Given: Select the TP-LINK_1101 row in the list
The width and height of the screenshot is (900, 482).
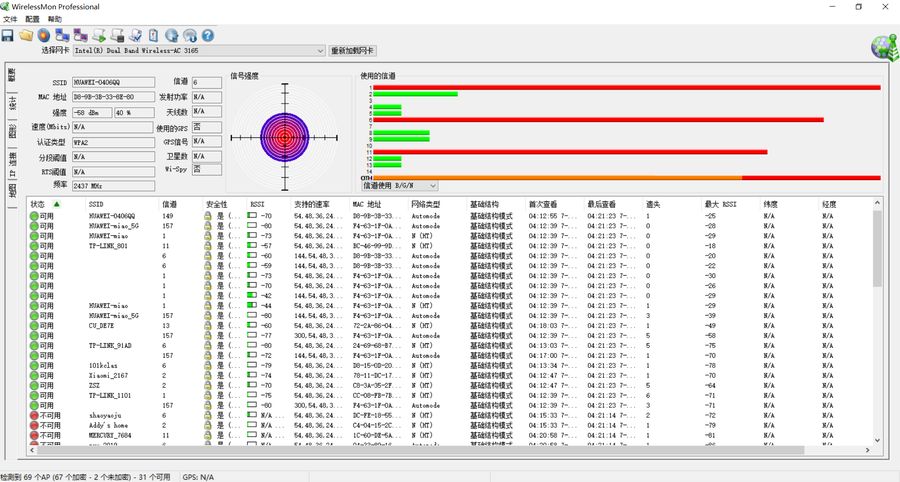Looking at the screenshot, I should 451,395.
